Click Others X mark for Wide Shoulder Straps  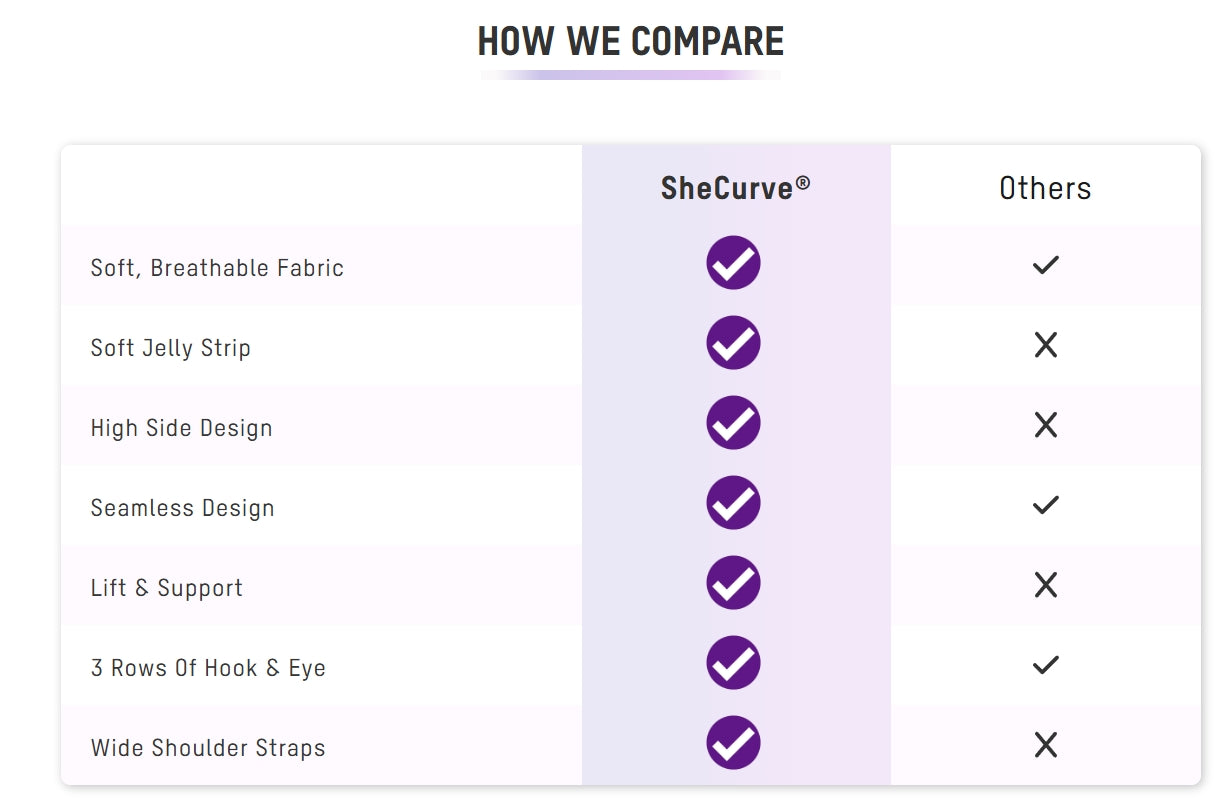pos(1045,745)
